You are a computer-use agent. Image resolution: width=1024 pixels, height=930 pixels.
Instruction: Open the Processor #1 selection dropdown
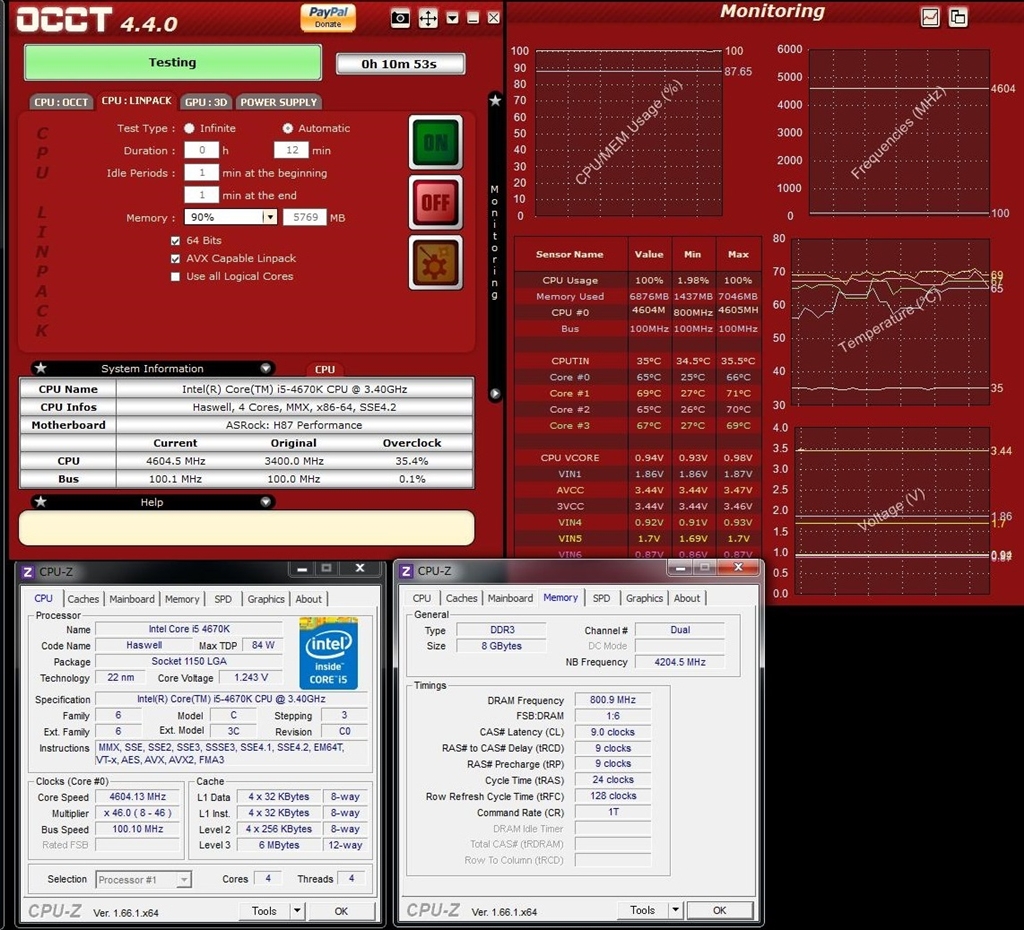(184, 880)
